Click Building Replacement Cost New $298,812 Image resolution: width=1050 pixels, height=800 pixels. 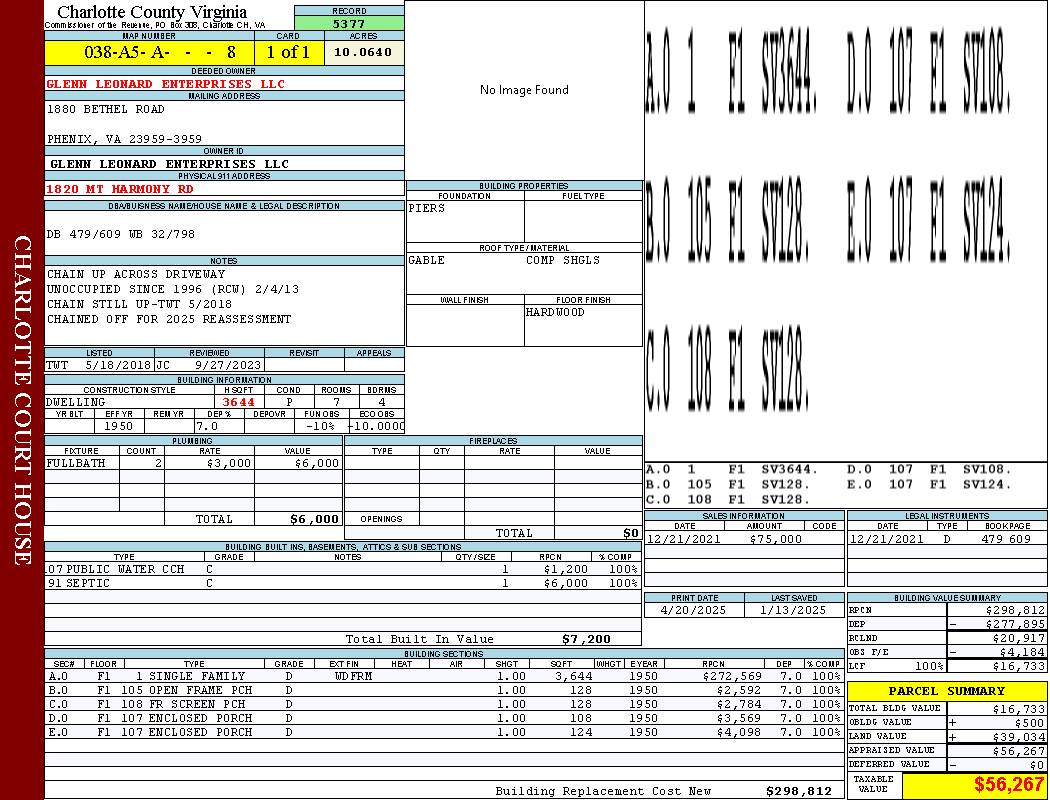pos(799,791)
